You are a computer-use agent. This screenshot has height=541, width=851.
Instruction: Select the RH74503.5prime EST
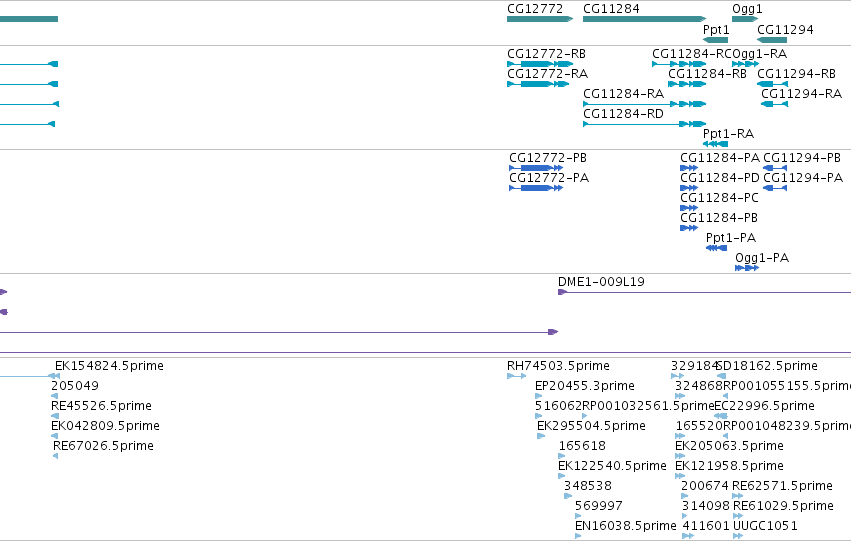pyautogui.click(x=517, y=376)
